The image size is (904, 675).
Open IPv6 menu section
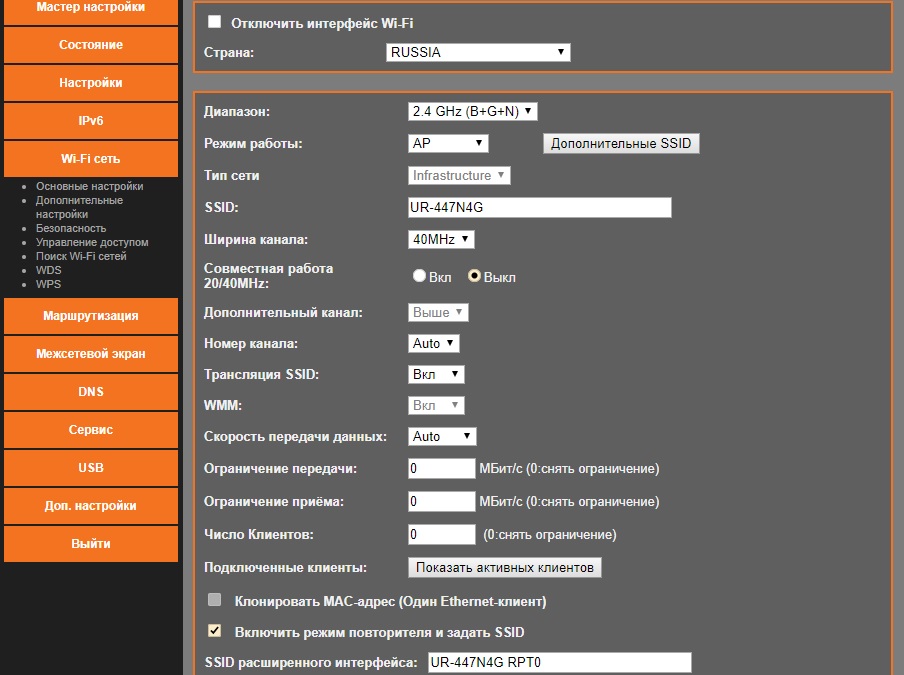91,121
